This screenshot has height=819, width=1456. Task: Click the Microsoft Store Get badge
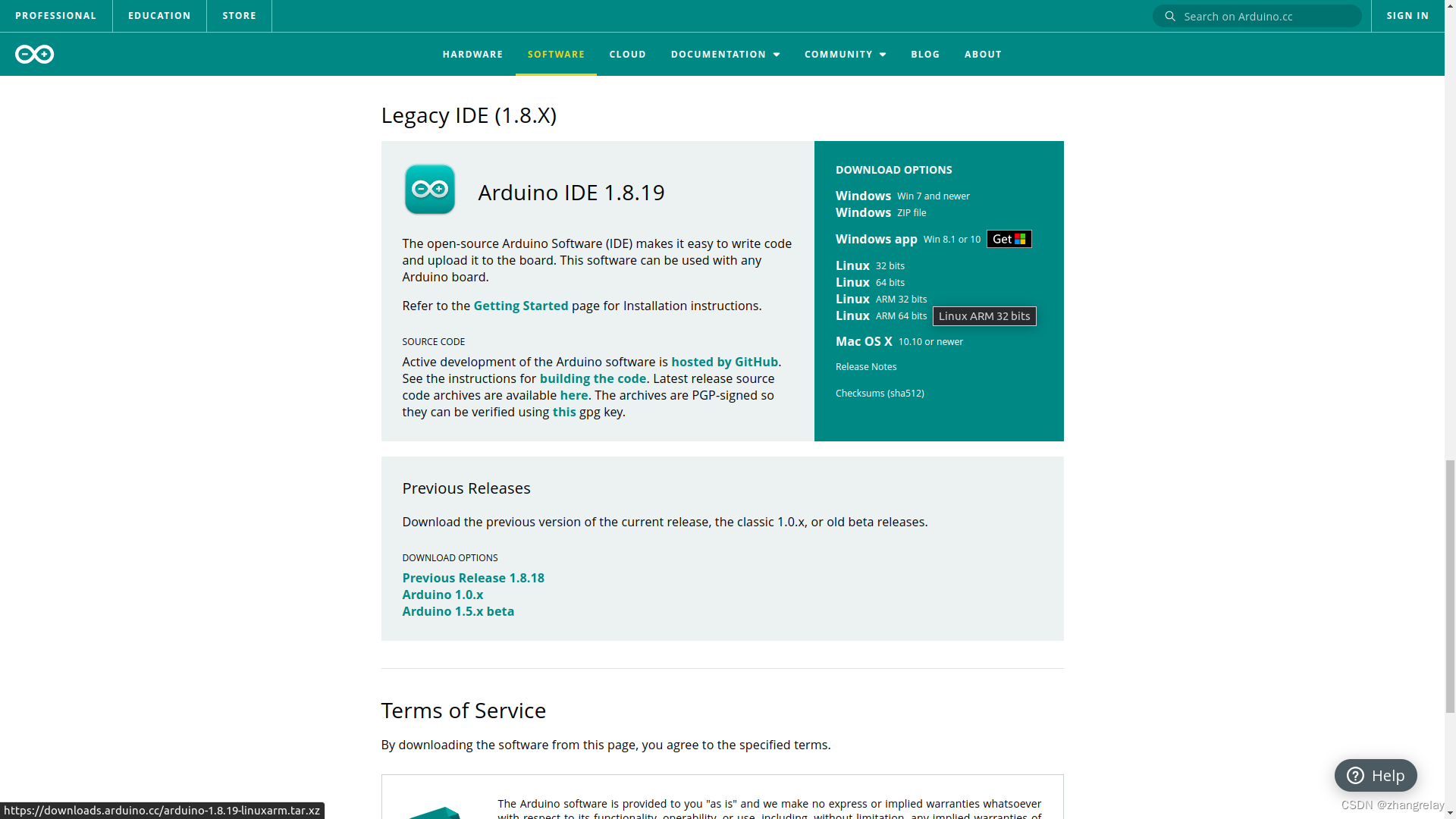[x=1009, y=239]
